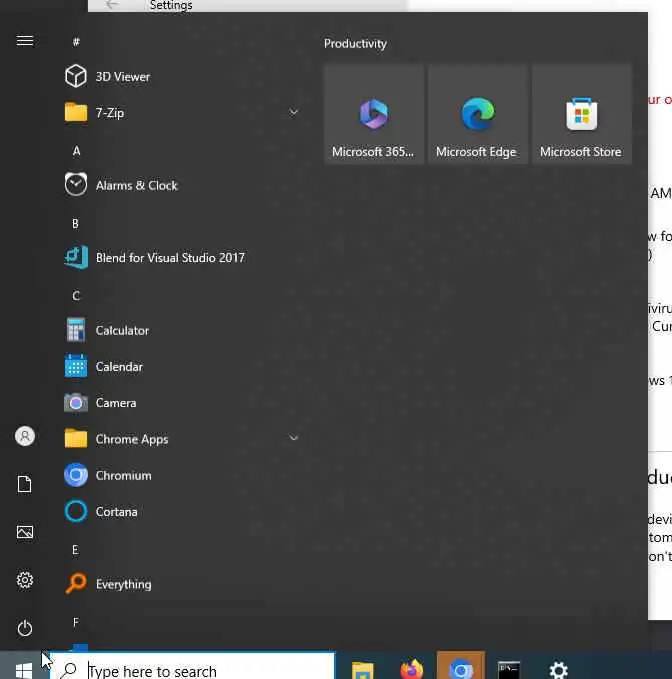Screen dimensions: 672x679
Task: Launch Chromium from app list
Action: click(180, 475)
